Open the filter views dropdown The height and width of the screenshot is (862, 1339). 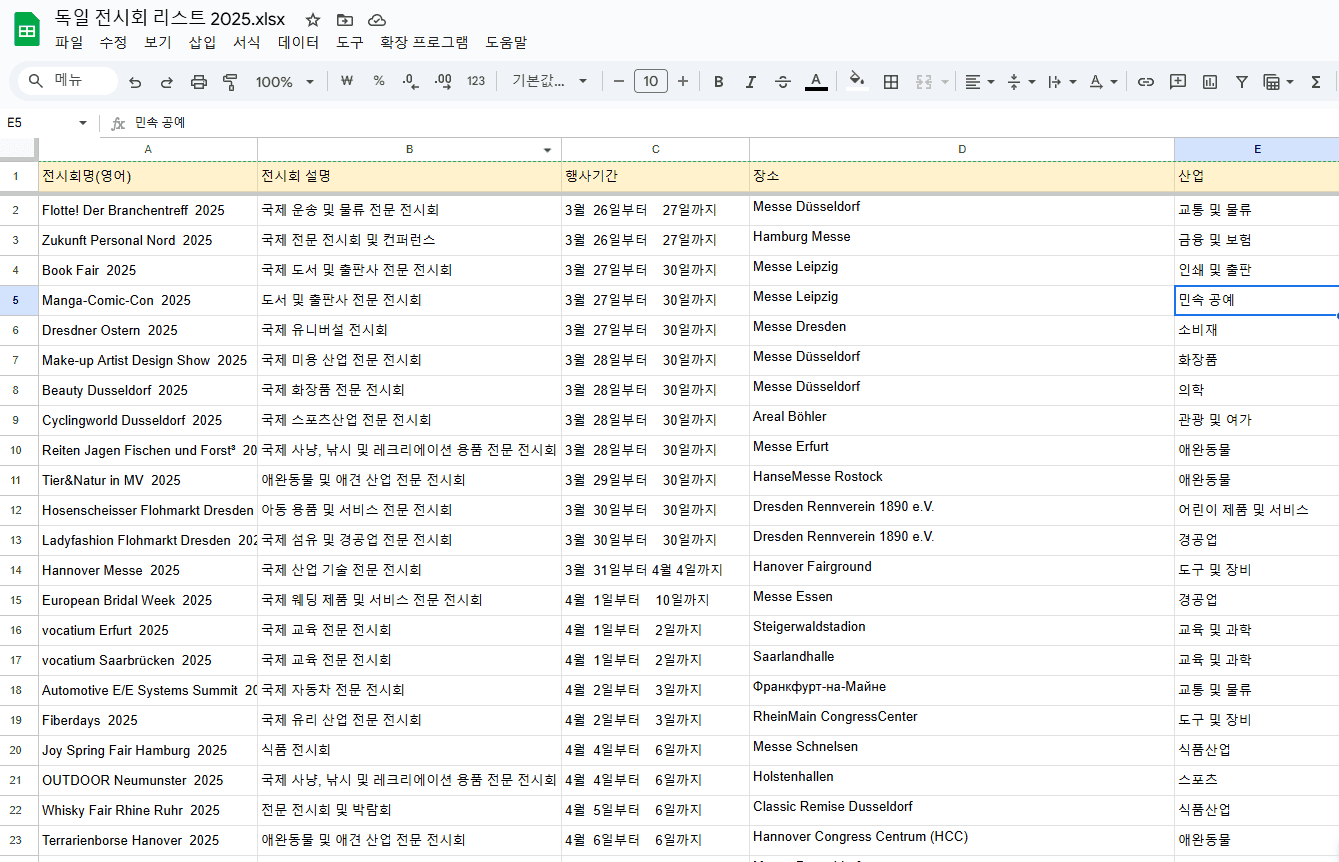tap(1279, 82)
